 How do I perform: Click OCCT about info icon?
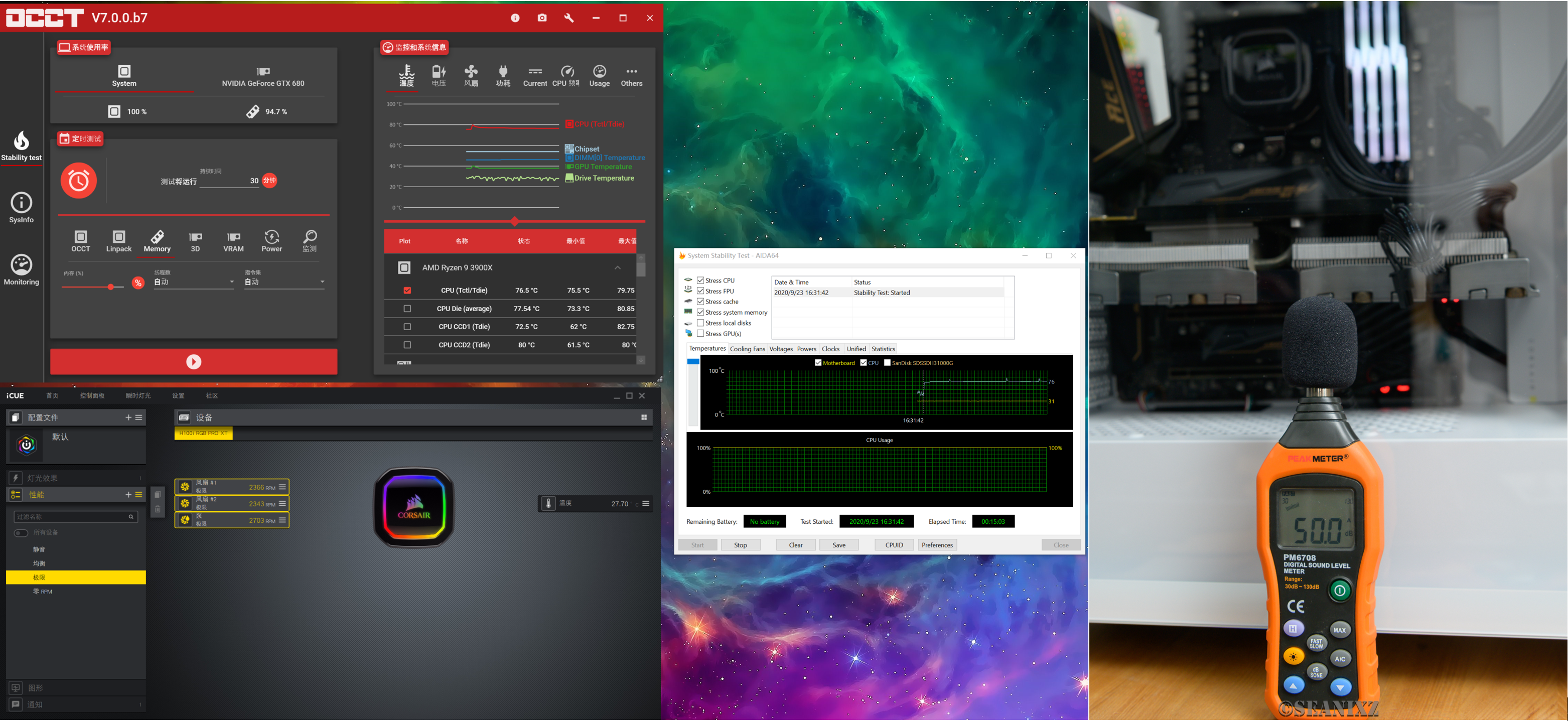click(x=515, y=18)
